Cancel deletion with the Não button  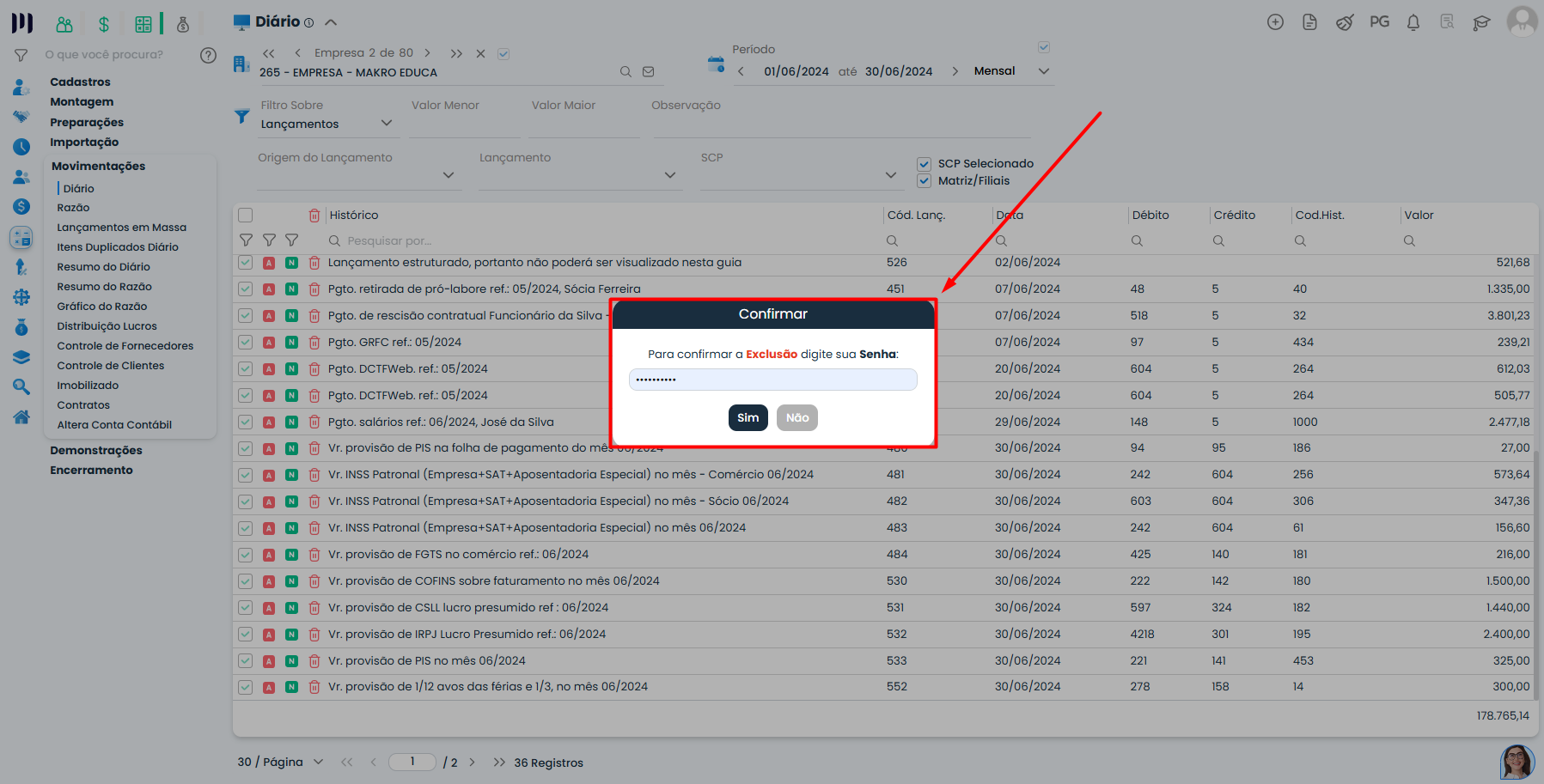(x=796, y=418)
